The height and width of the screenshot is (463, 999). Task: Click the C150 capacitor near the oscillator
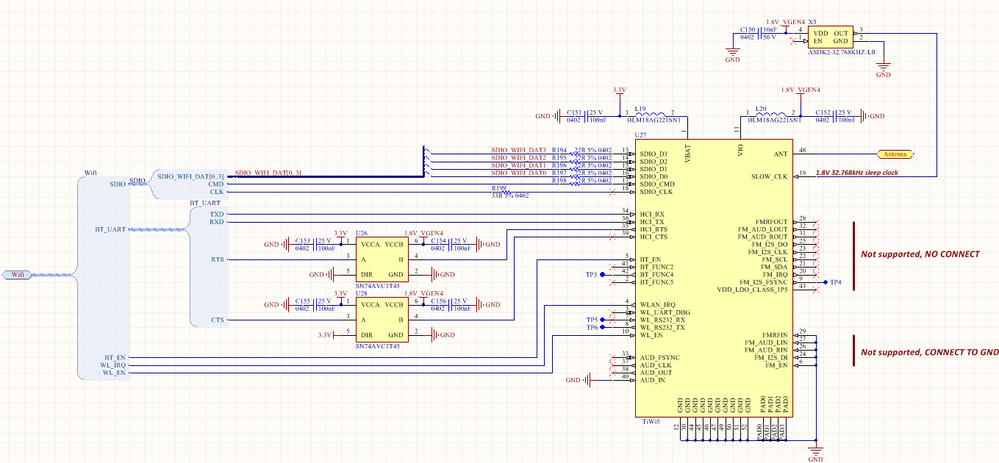point(759,34)
